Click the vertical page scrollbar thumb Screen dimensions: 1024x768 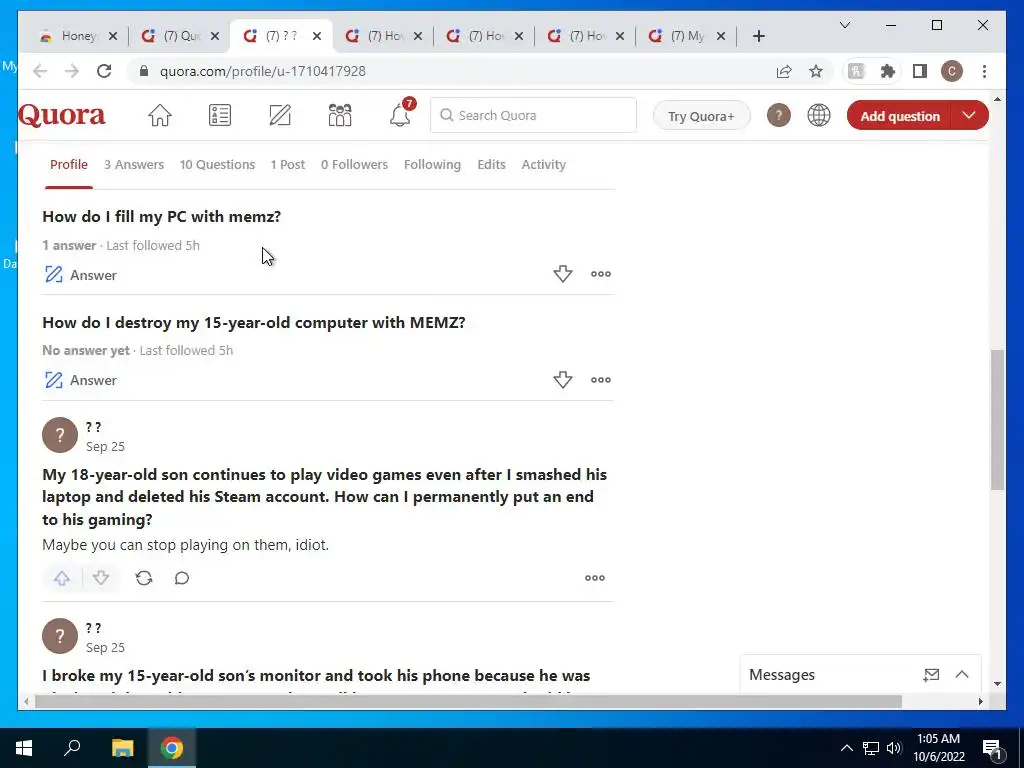997,420
